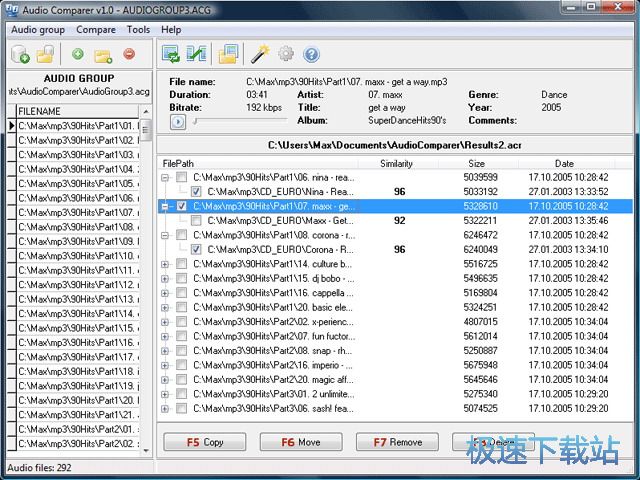
Task: Click the new audio group icon
Action: pos(20,54)
